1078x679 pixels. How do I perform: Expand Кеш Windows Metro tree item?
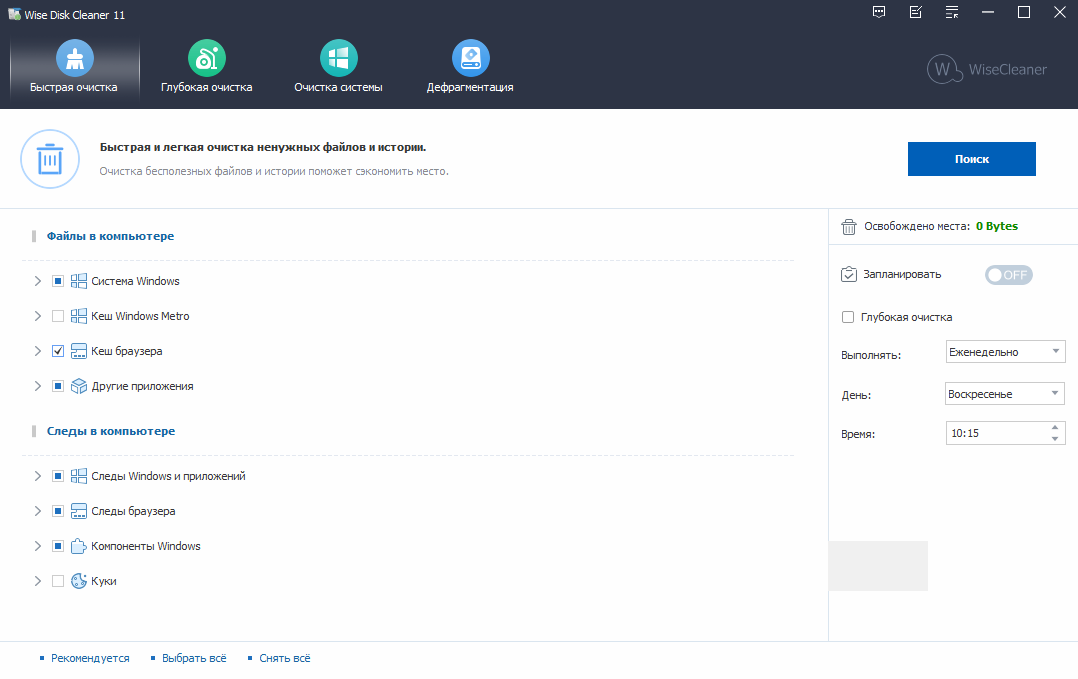pyautogui.click(x=38, y=316)
